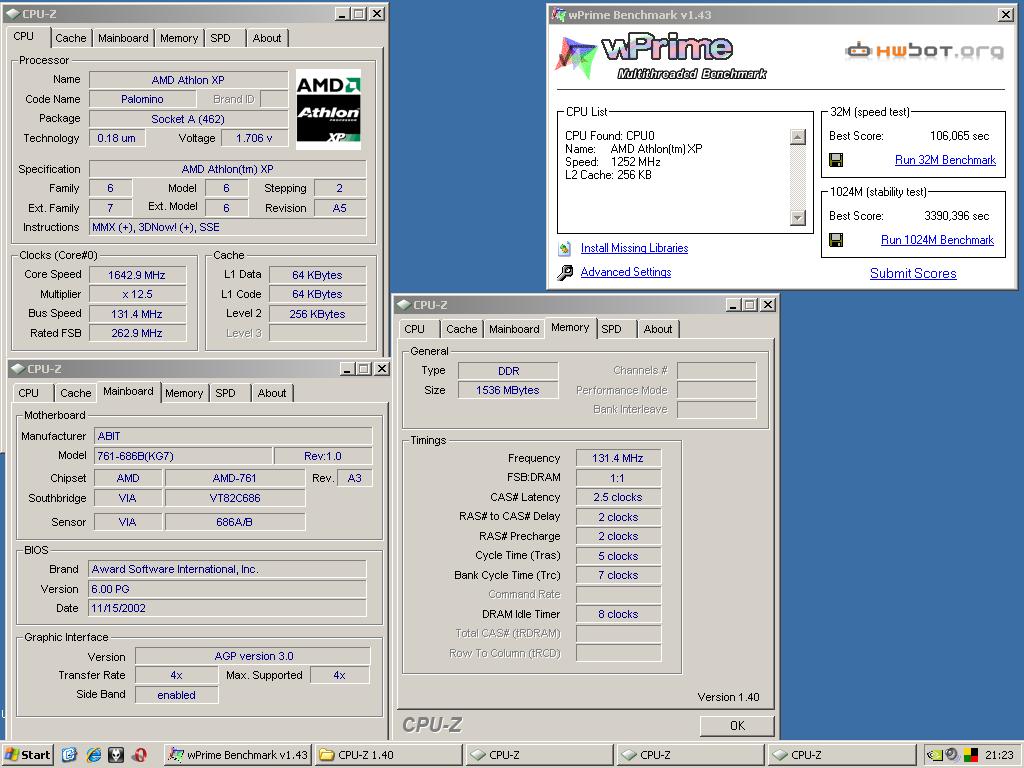This screenshot has width=1024, height=768.
Task: Click the NVIDIA tray icon
Action: pos(935,755)
